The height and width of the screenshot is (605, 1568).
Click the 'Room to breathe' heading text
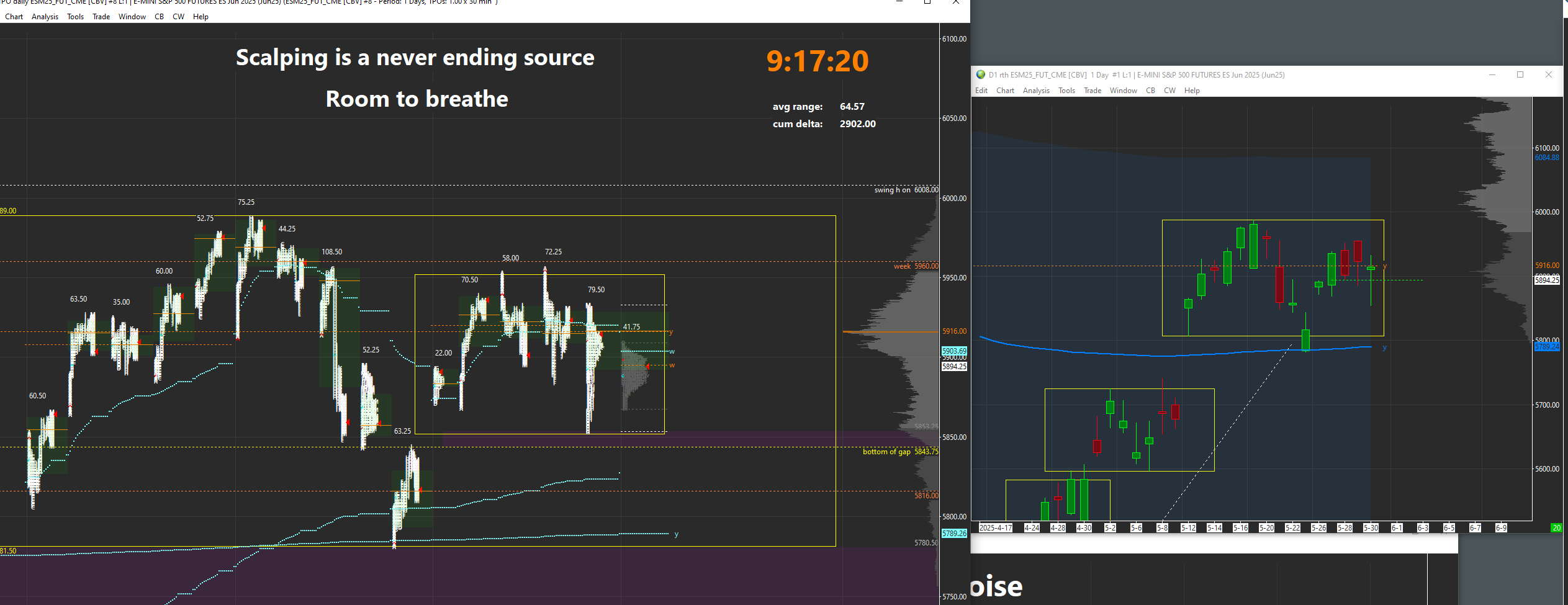click(417, 99)
